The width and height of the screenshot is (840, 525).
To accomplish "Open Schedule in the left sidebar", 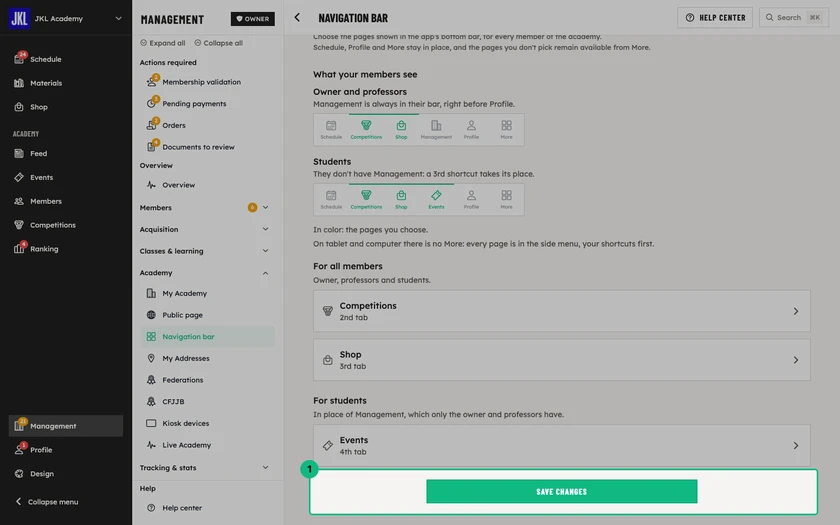I will [46, 59].
